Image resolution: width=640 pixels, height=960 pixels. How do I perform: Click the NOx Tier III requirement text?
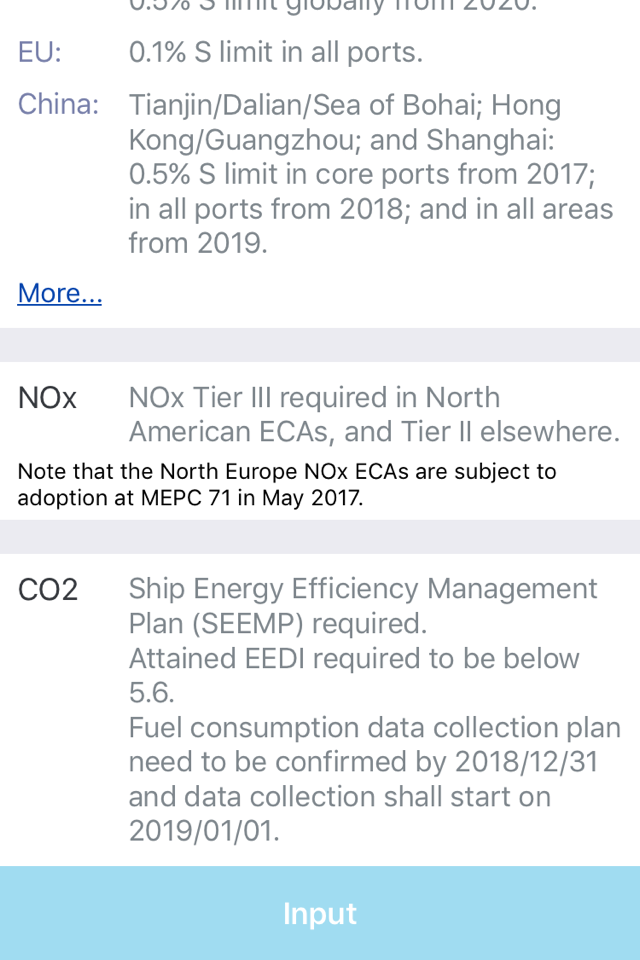pos(374,414)
